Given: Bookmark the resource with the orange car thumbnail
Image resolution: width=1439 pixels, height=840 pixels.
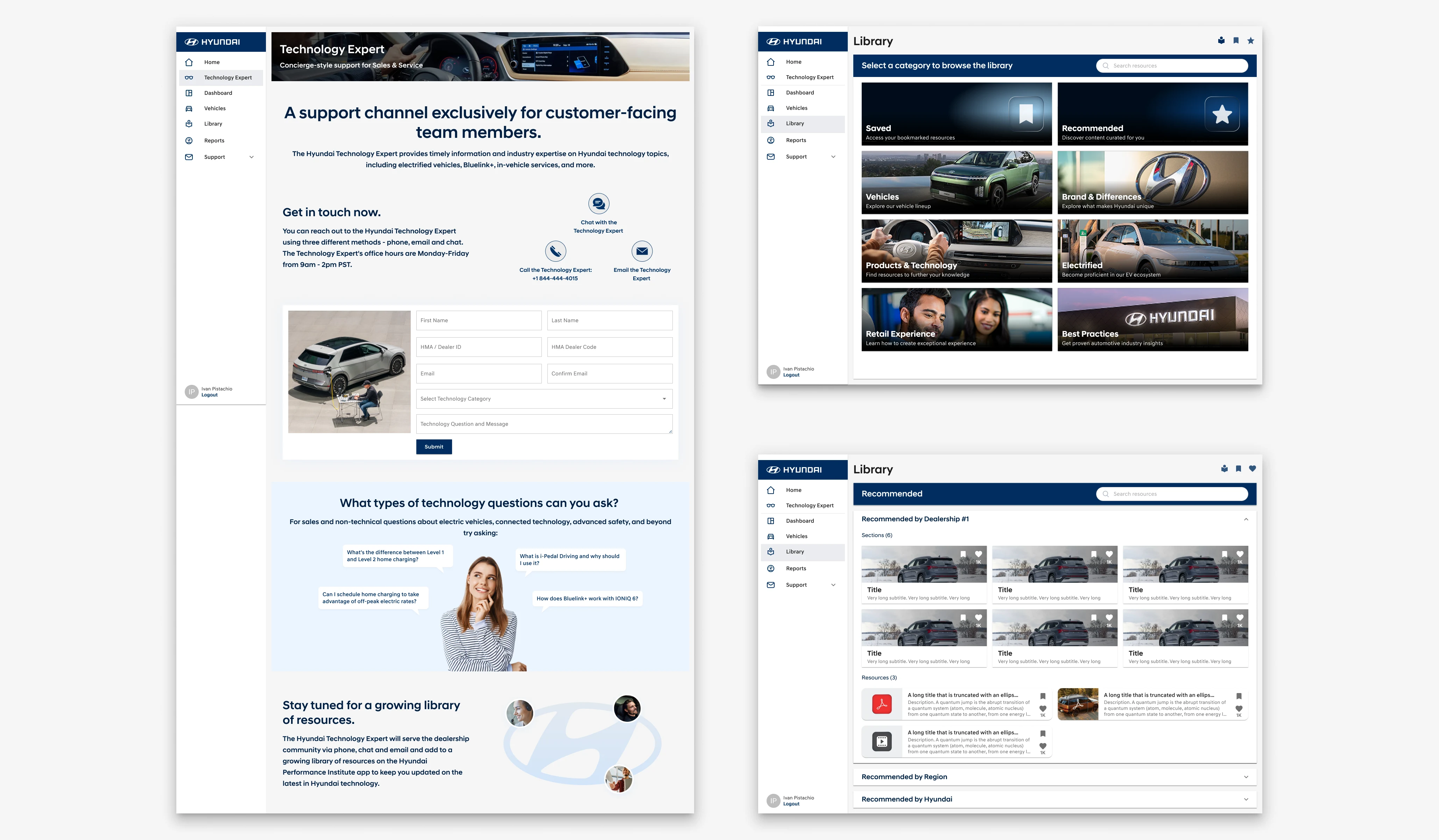Looking at the screenshot, I should coord(1239,696).
